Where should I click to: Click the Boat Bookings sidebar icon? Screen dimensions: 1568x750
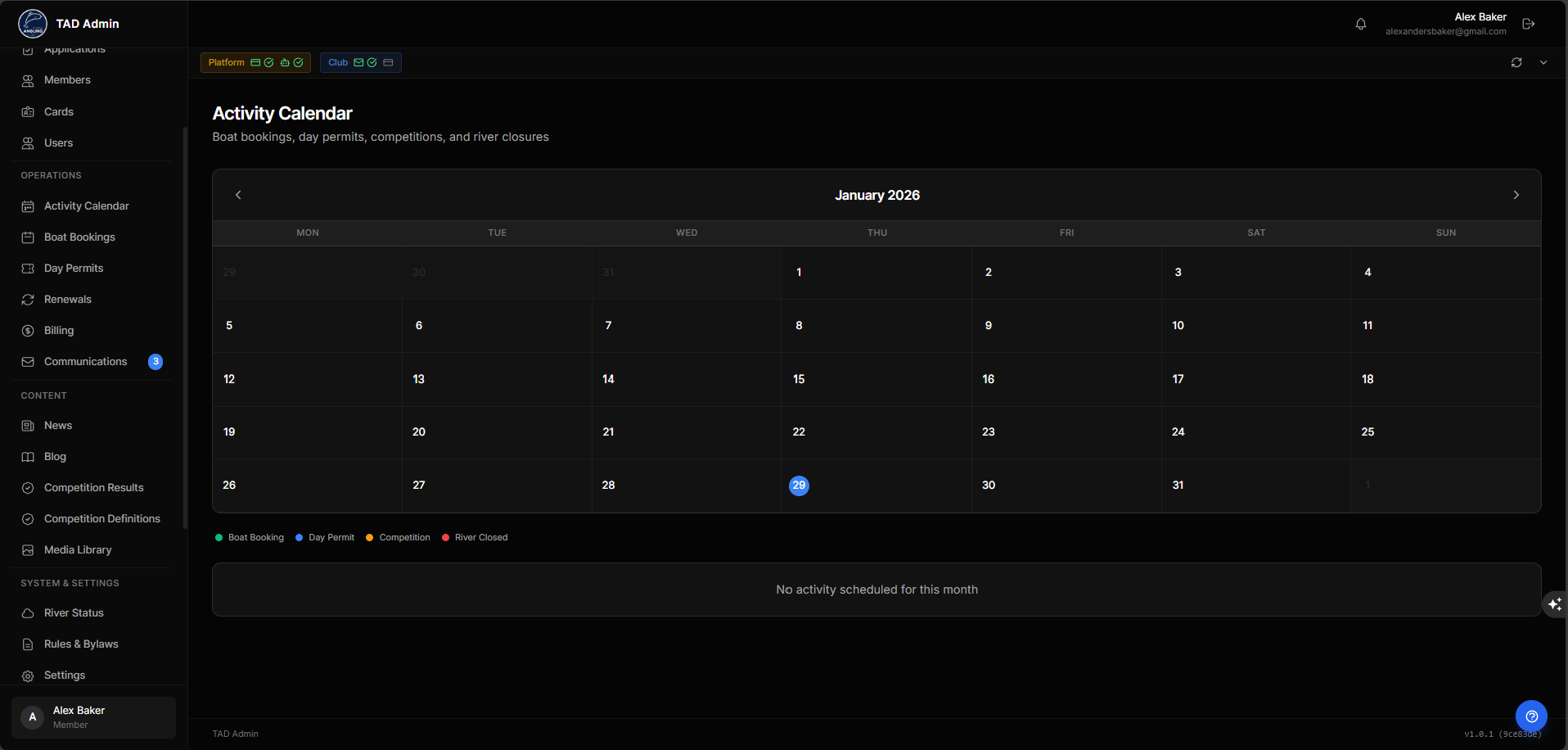28,237
